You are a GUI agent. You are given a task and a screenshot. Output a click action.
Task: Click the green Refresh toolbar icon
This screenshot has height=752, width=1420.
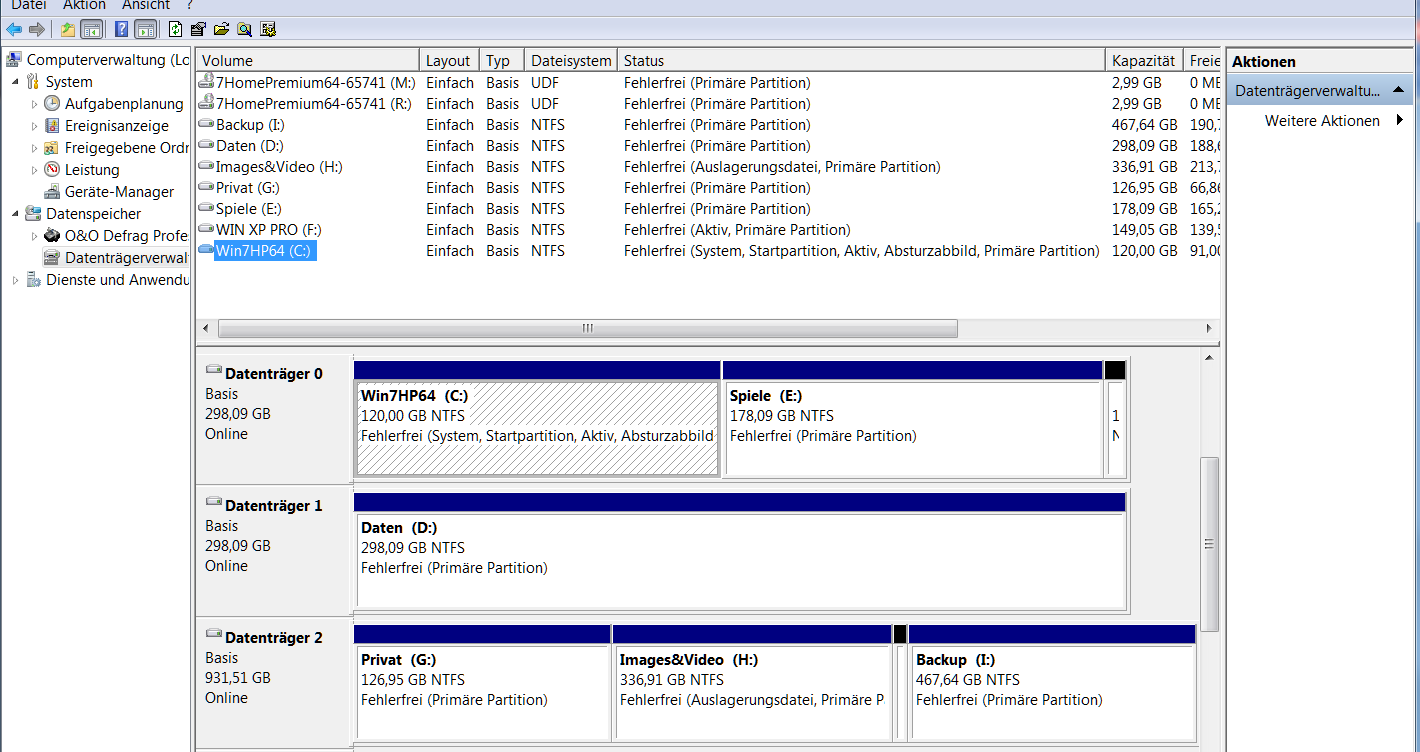point(176,29)
